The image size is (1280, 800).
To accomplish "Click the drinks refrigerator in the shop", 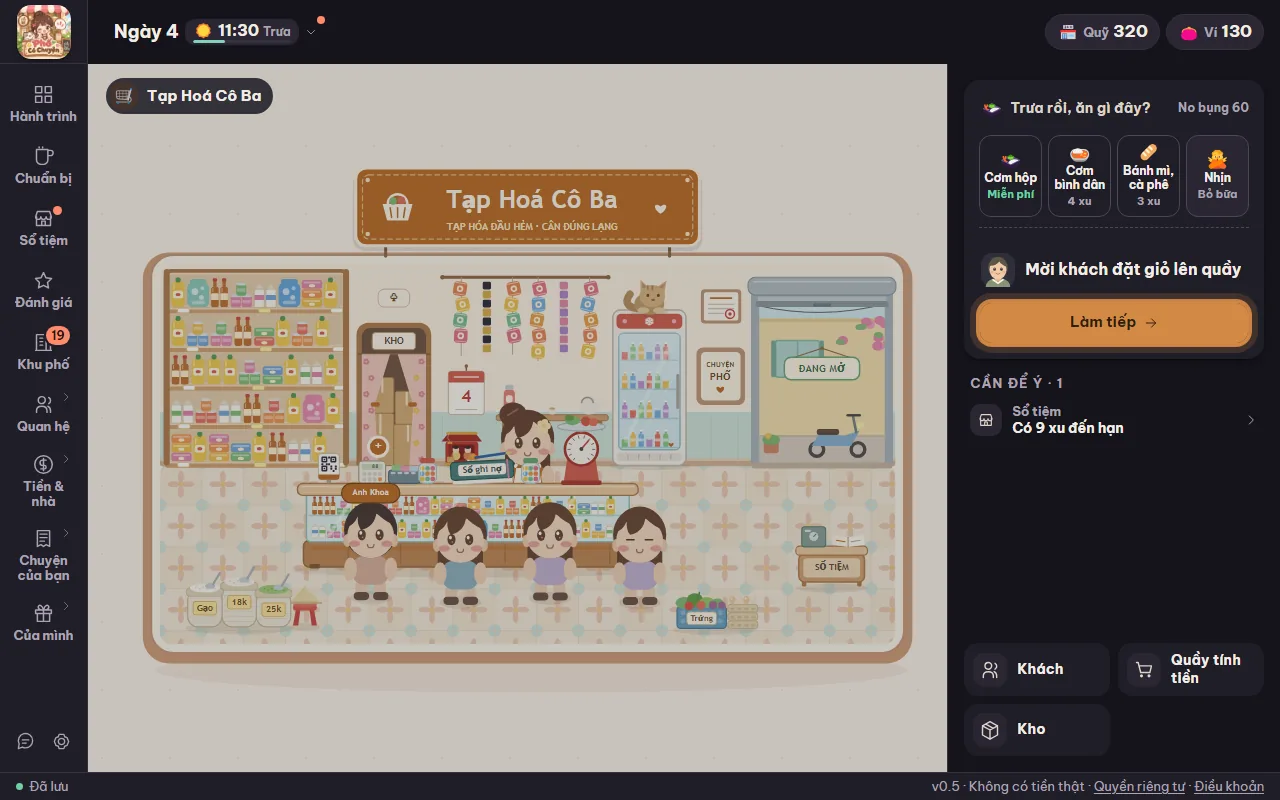I will coord(649,388).
